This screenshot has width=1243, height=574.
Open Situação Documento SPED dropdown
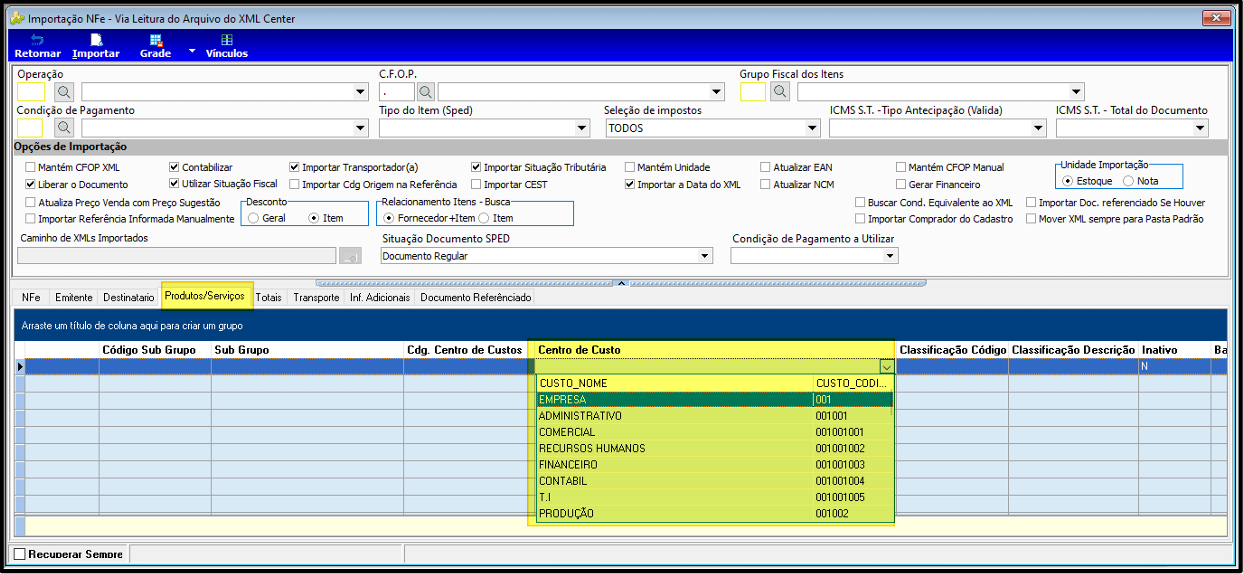(706, 256)
